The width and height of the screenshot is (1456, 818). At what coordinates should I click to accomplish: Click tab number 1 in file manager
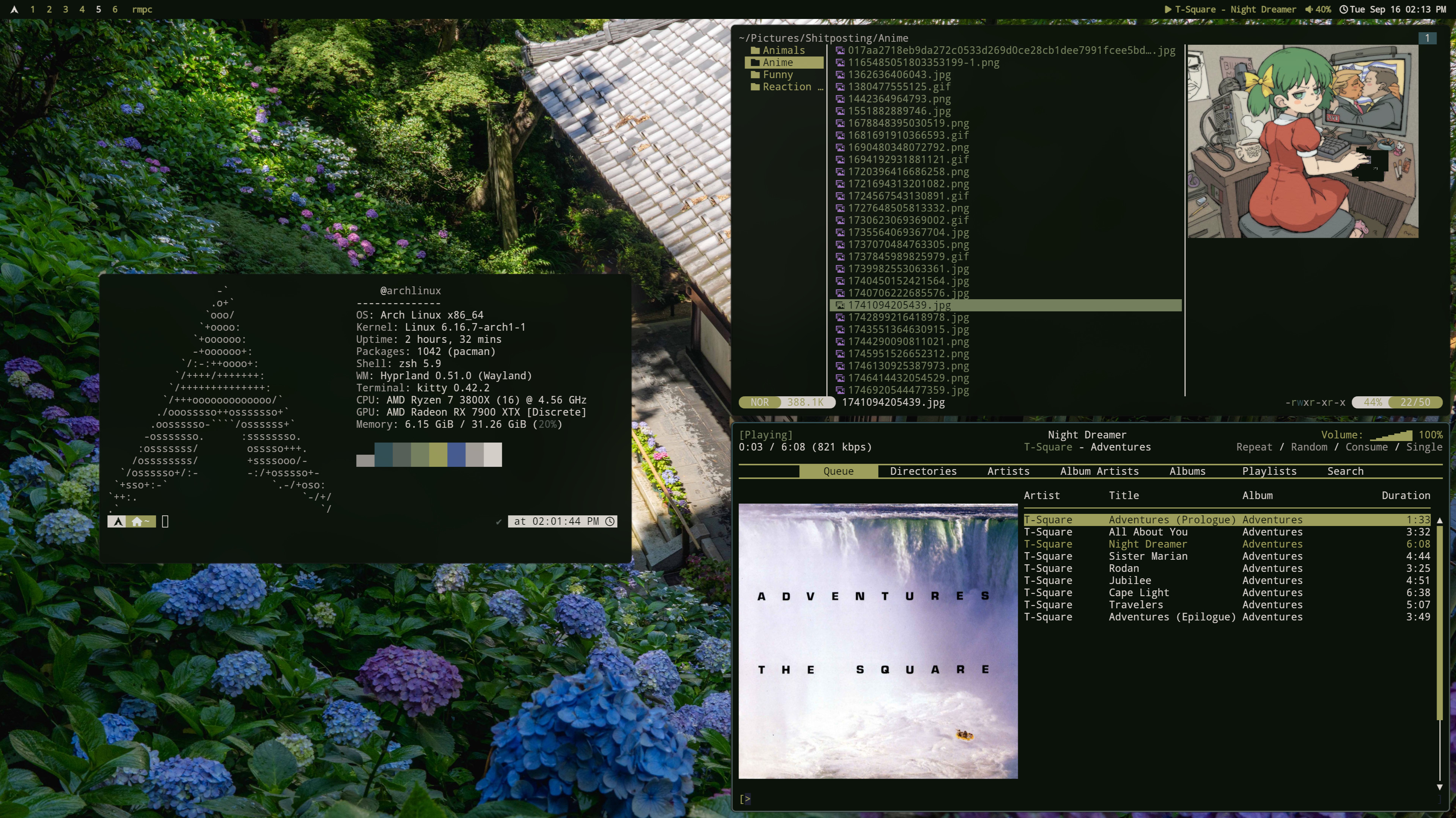(x=1427, y=38)
